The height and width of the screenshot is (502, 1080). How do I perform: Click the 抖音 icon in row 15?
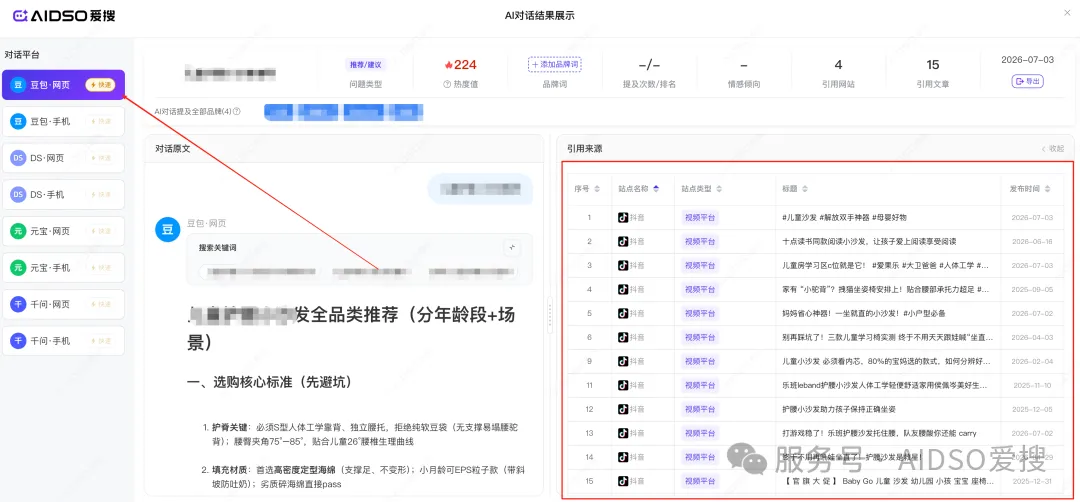click(x=623, y=481)
